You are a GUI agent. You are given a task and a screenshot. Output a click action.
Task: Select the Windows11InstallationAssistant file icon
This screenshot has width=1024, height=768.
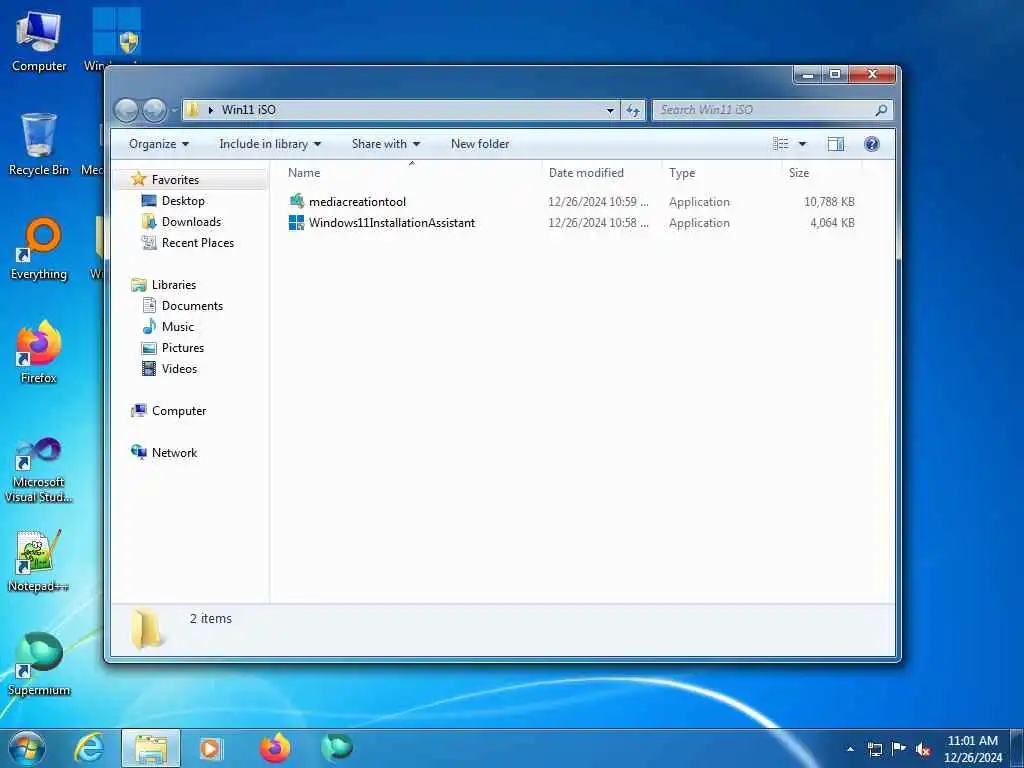[296, 223]
